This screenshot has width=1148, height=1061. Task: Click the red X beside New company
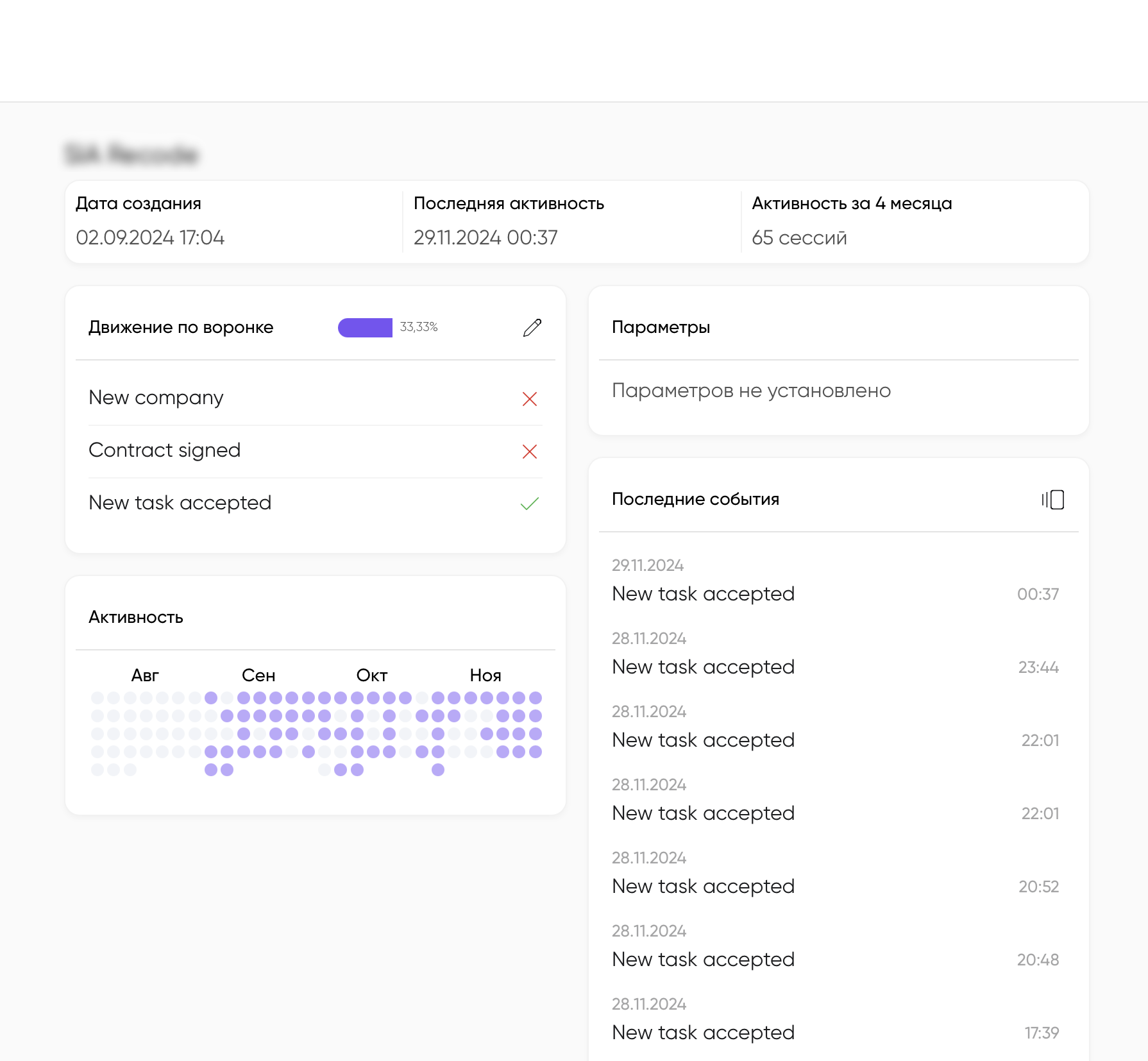pos(529,399)
